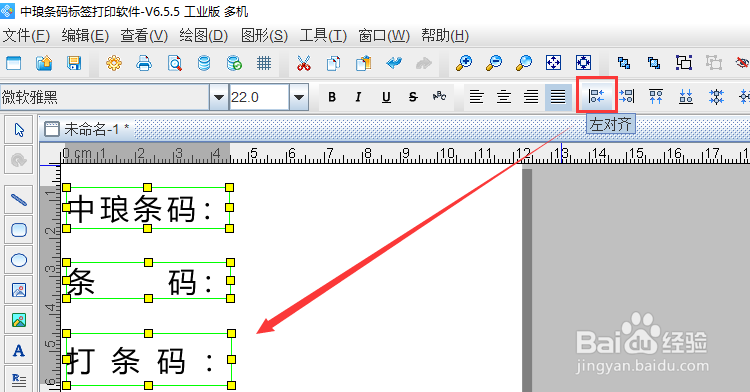Click the ABC curved text icon
Viewport: 750px width, 392px height.
[440, 97]
